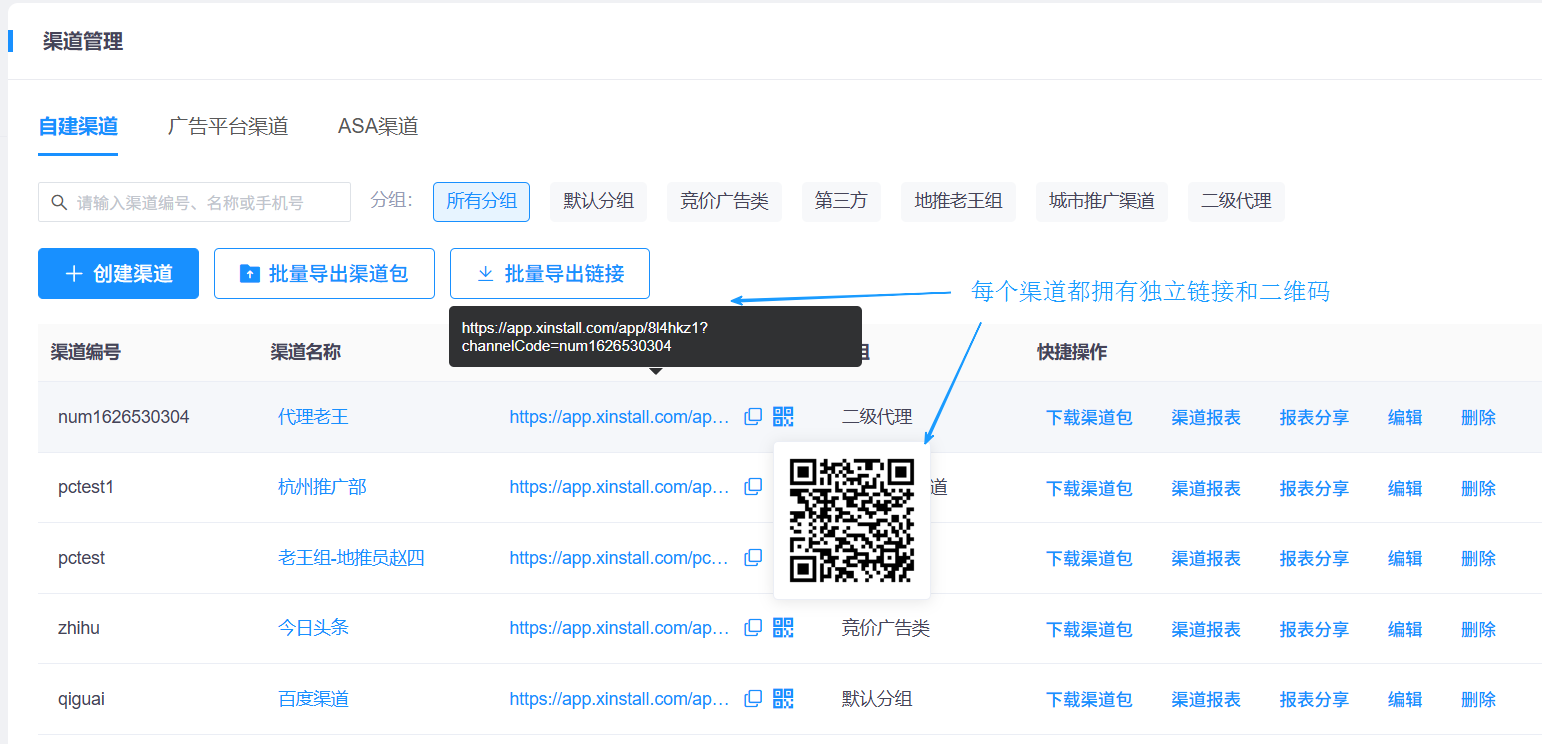Open channel name 百度渠道

click(313, 698)
